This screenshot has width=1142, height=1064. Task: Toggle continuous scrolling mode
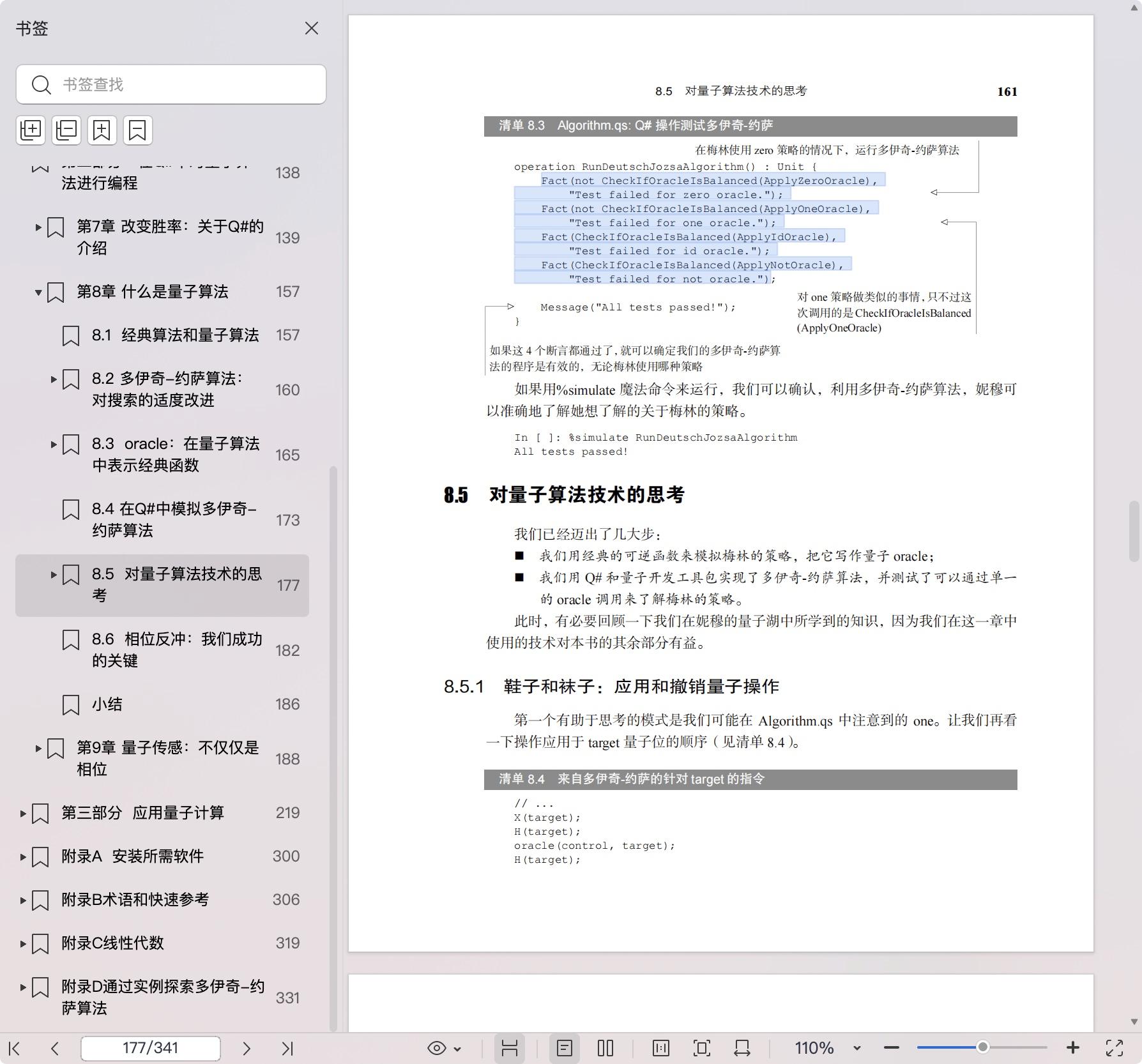click(x=510, y=1048)
